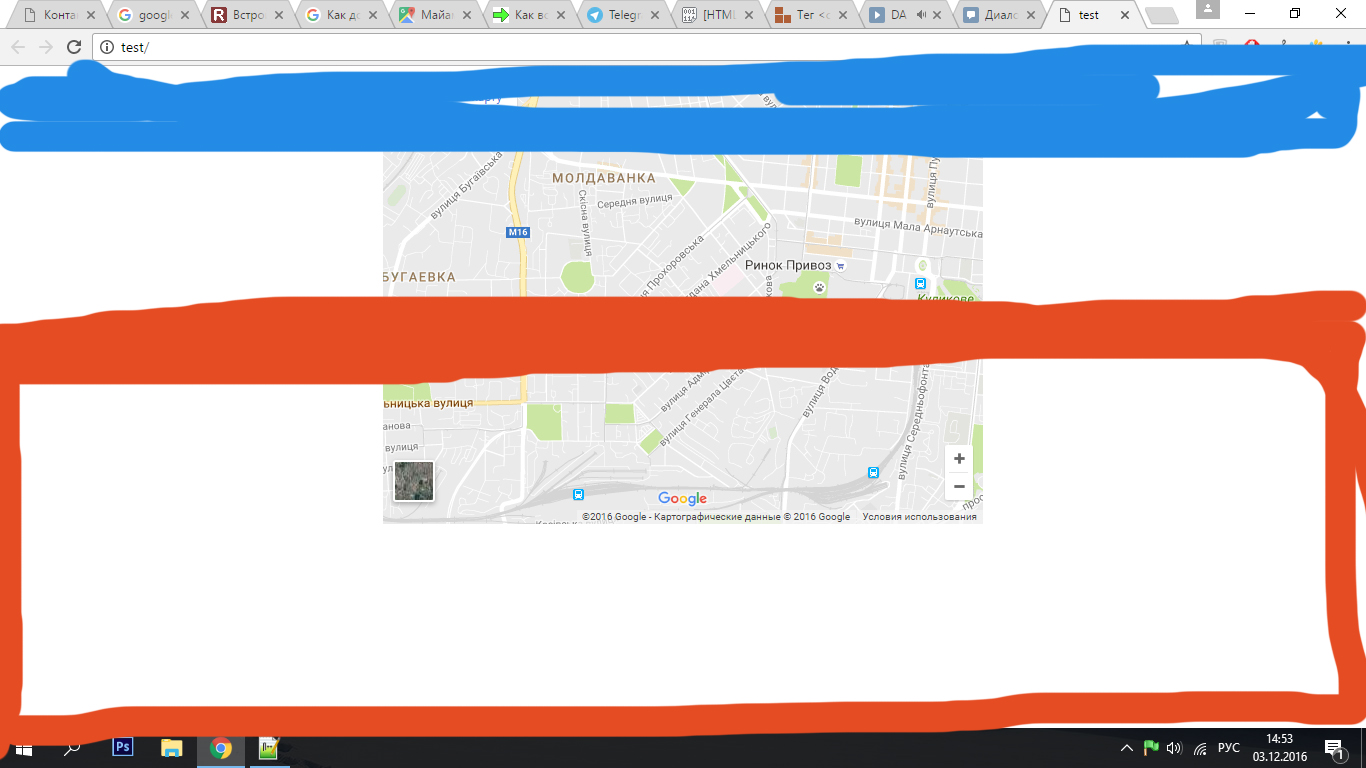The width and height of the screenshot is (1366, 768).
Task: Open the Chrome profile icon
Action: click(1207, 9)
